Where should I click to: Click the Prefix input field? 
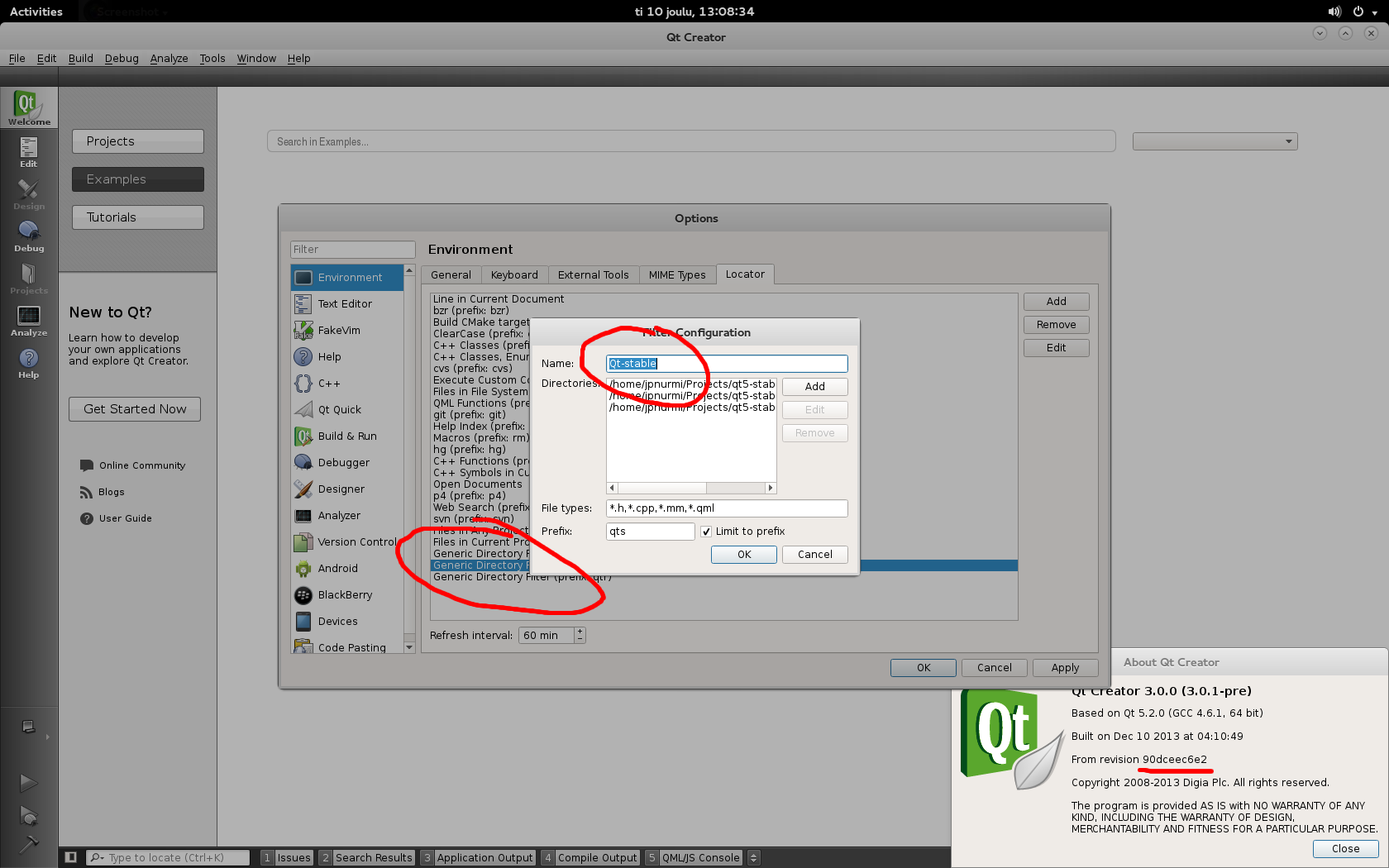651,532
